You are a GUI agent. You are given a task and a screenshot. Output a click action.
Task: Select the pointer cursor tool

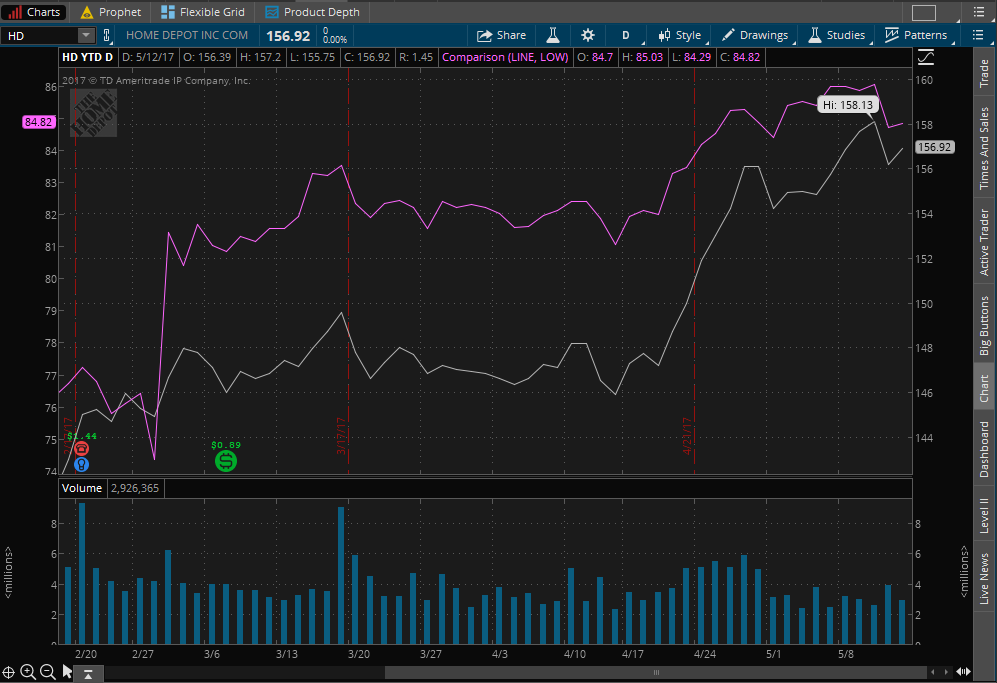coord(67,672)
